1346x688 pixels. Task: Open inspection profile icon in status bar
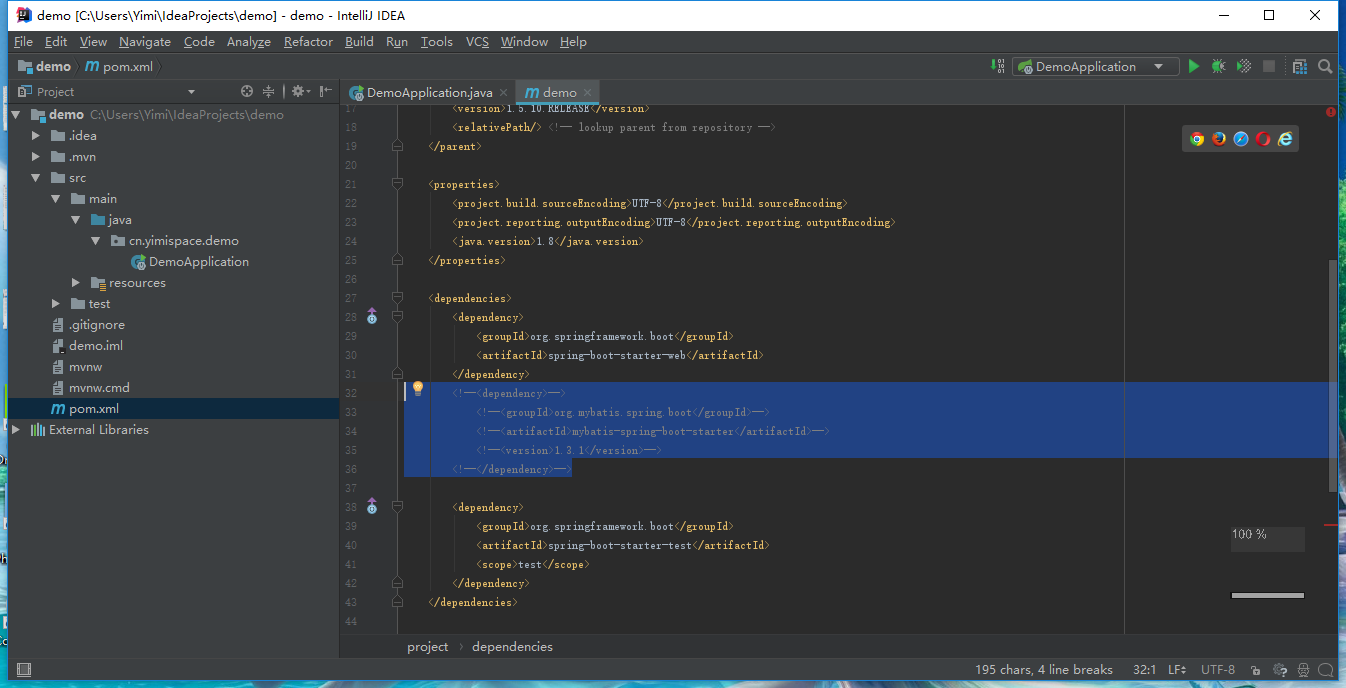[1280, 670]
